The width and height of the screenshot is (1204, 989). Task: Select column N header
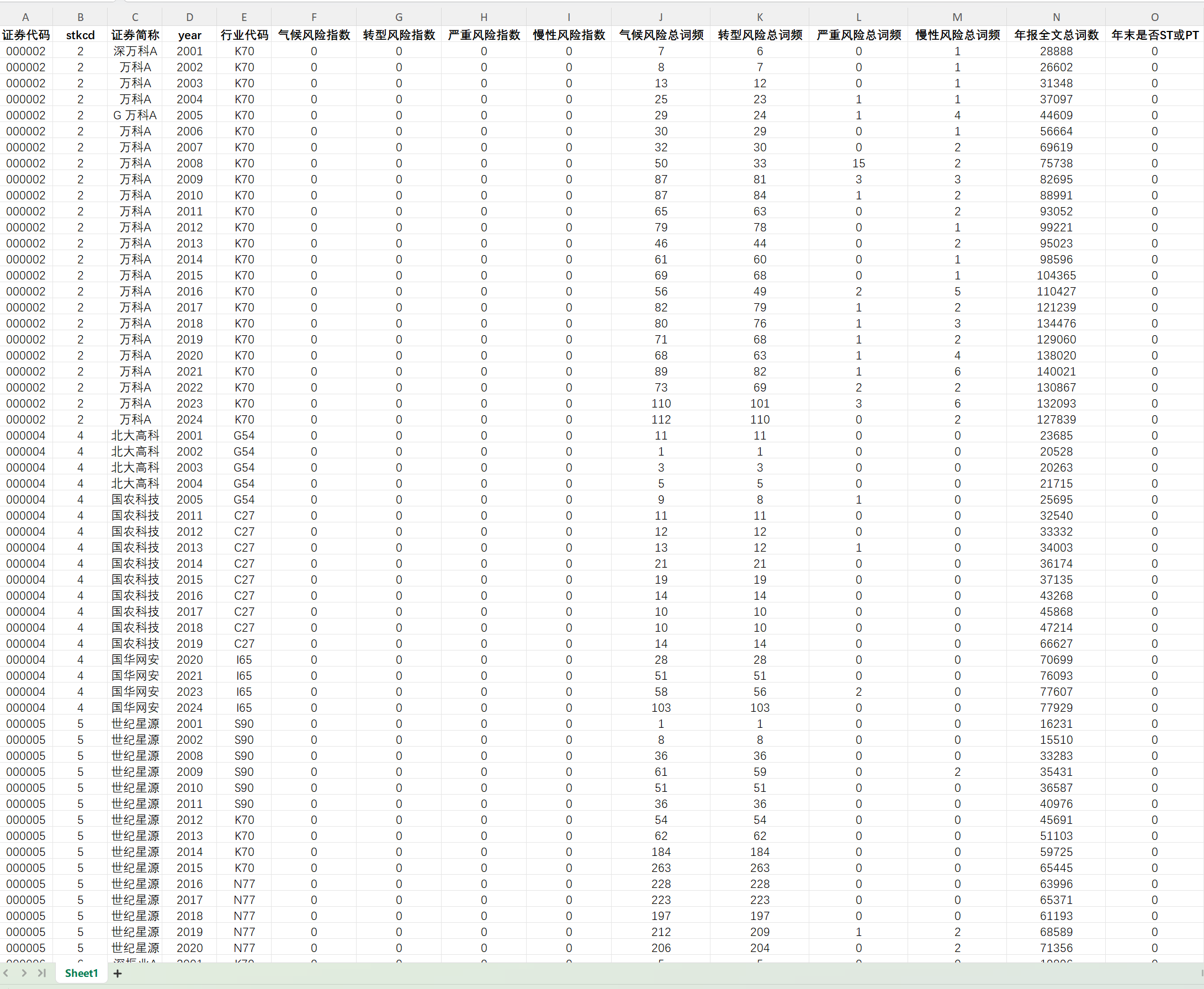[1056, 17]
